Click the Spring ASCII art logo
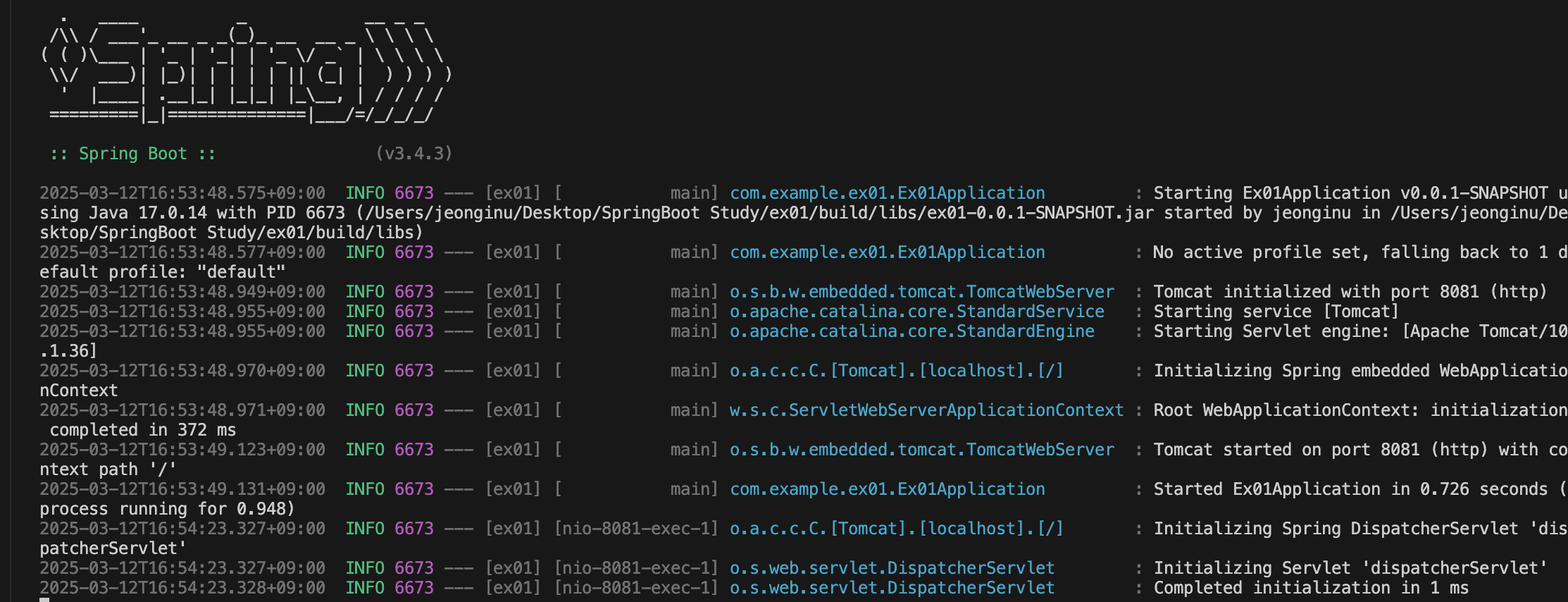The image size is (1568, 602). [x=247, y=69]
